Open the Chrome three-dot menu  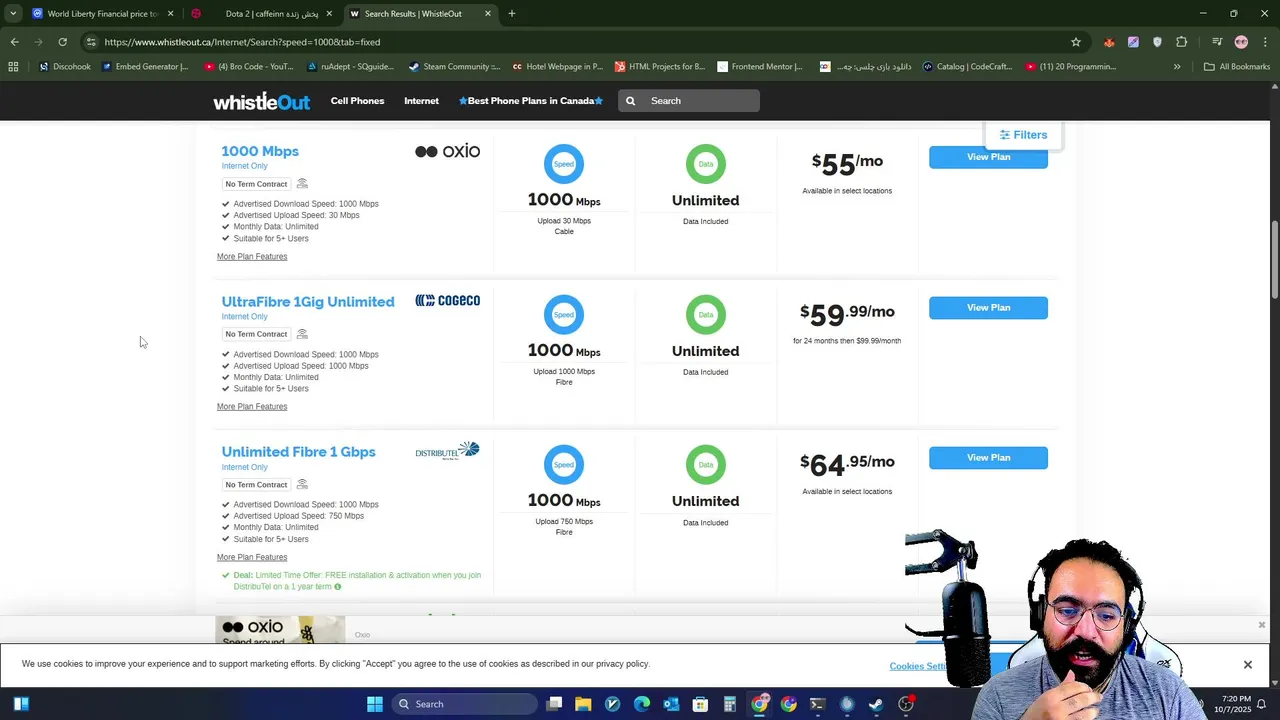click(1265, 42)
